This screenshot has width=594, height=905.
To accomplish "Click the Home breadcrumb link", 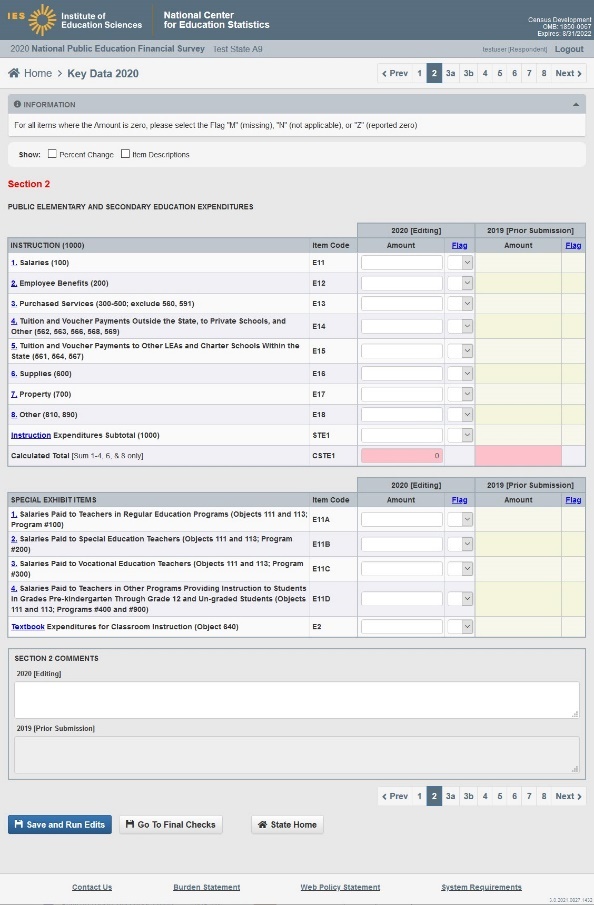I will pos(38,73).
